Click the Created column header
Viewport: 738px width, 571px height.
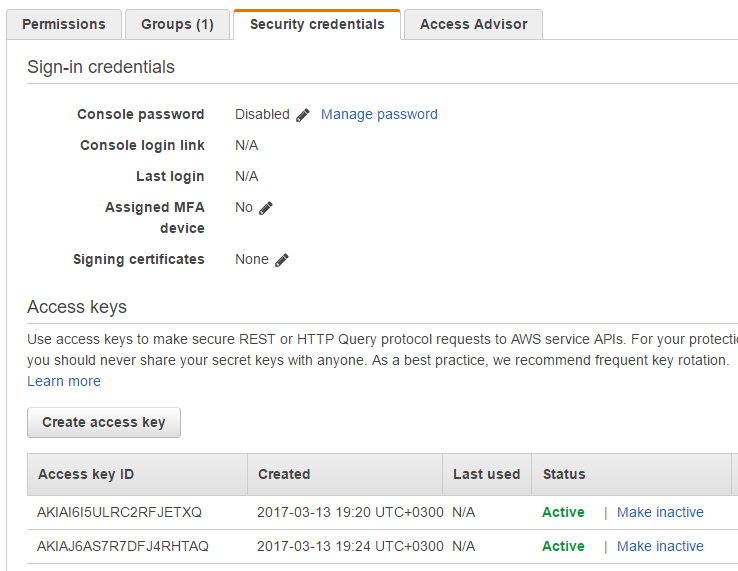(345, 474)
